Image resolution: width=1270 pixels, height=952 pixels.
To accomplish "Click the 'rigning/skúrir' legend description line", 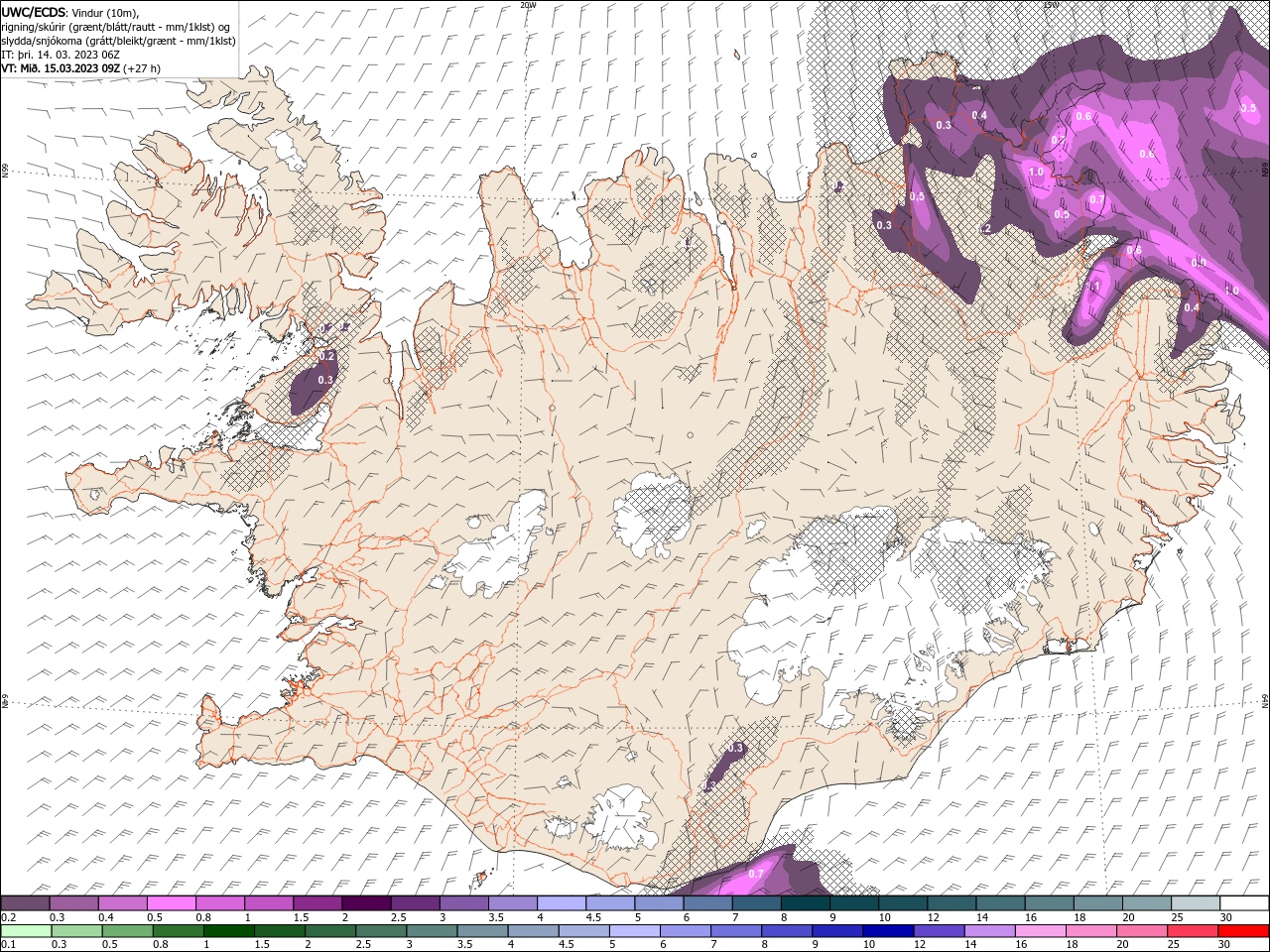I will [x=115, y=27].
